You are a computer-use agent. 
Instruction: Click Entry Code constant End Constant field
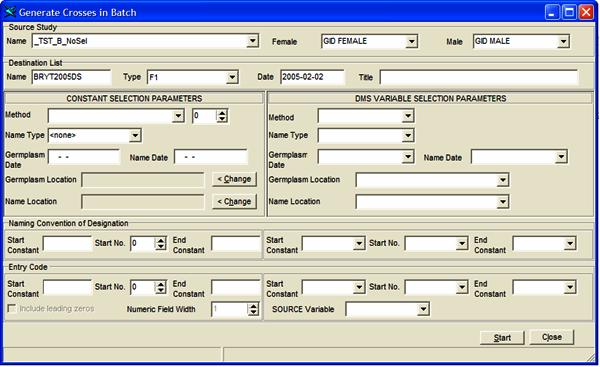coord(235,287)
